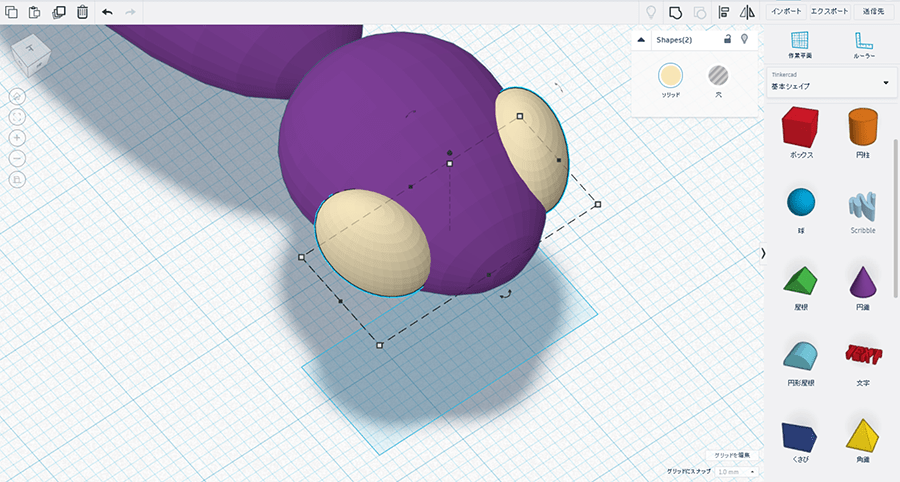
Task: Pick the dark blue Wedge (くさび) shape
Action: pyautogui.click(x=801, y=441)
